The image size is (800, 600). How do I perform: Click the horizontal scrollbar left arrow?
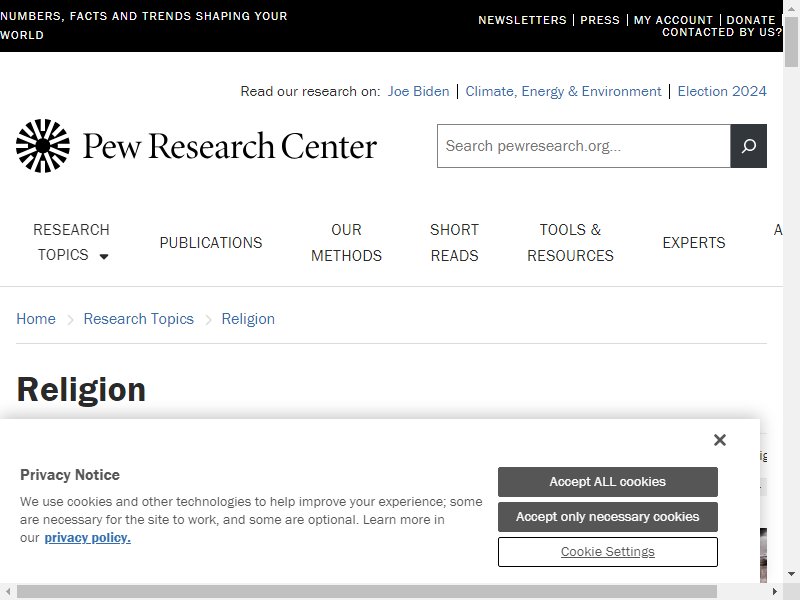coord(8,591)
